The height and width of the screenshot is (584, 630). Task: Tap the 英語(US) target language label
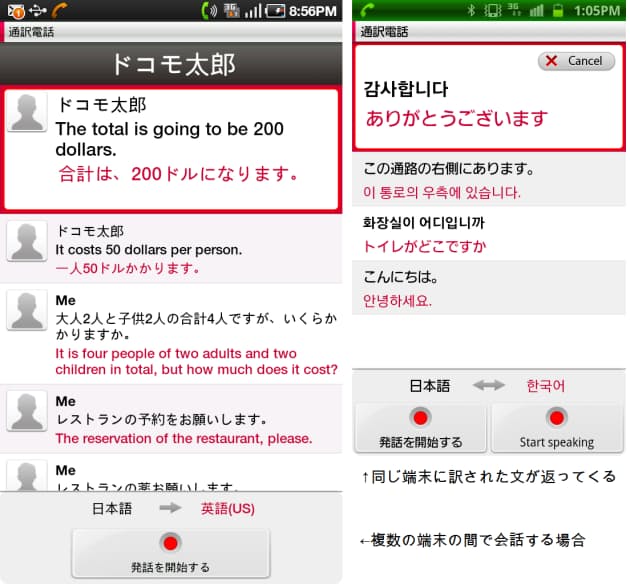[x=228, y=508]
